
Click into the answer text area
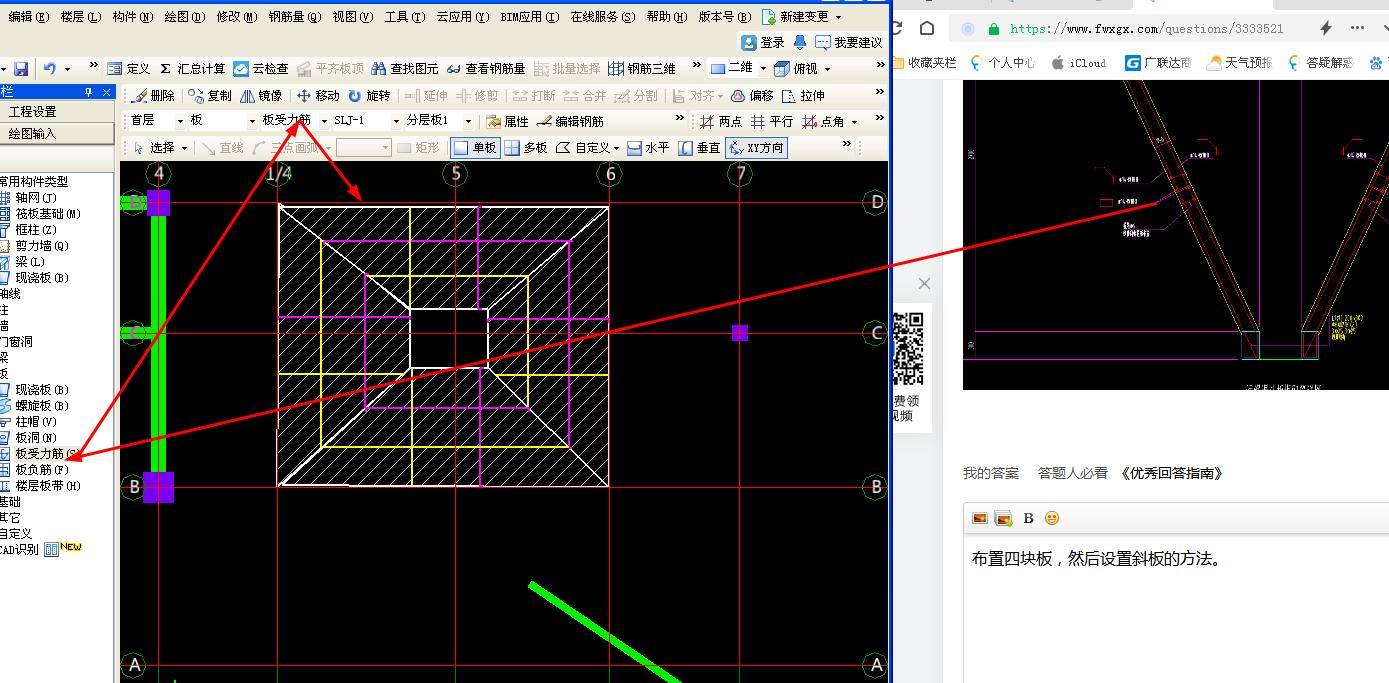[x=1175, y=610]
